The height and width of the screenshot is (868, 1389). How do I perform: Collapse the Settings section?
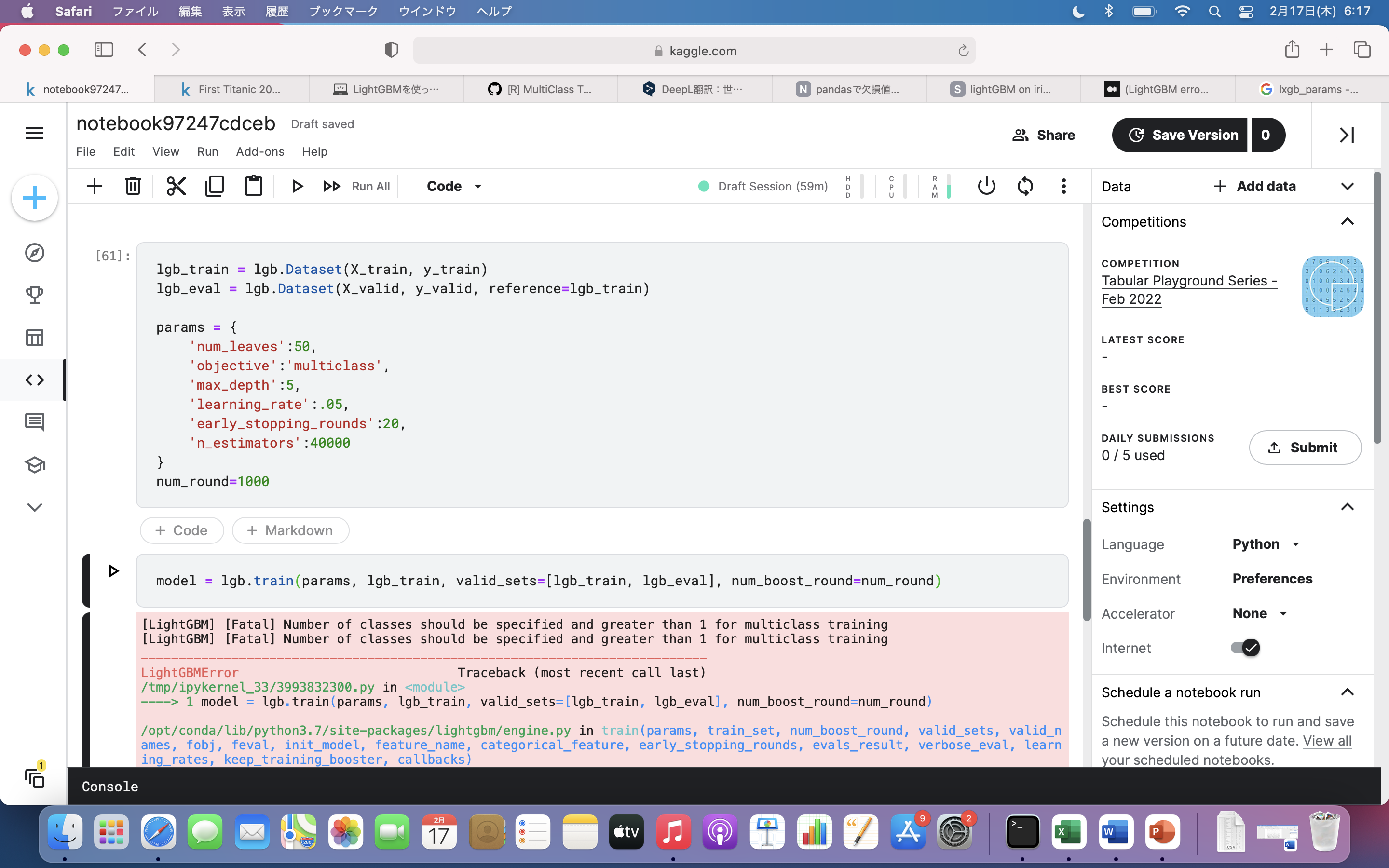1347,507
